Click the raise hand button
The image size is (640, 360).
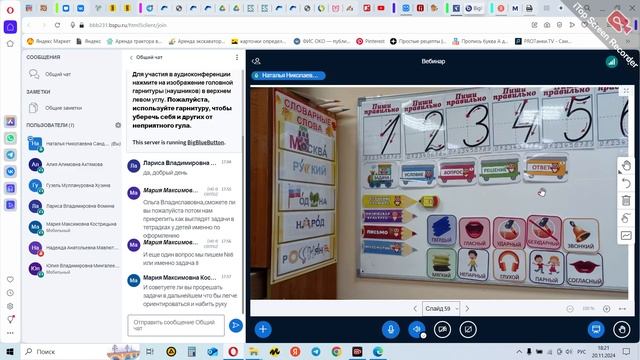(x=622, y=329)
